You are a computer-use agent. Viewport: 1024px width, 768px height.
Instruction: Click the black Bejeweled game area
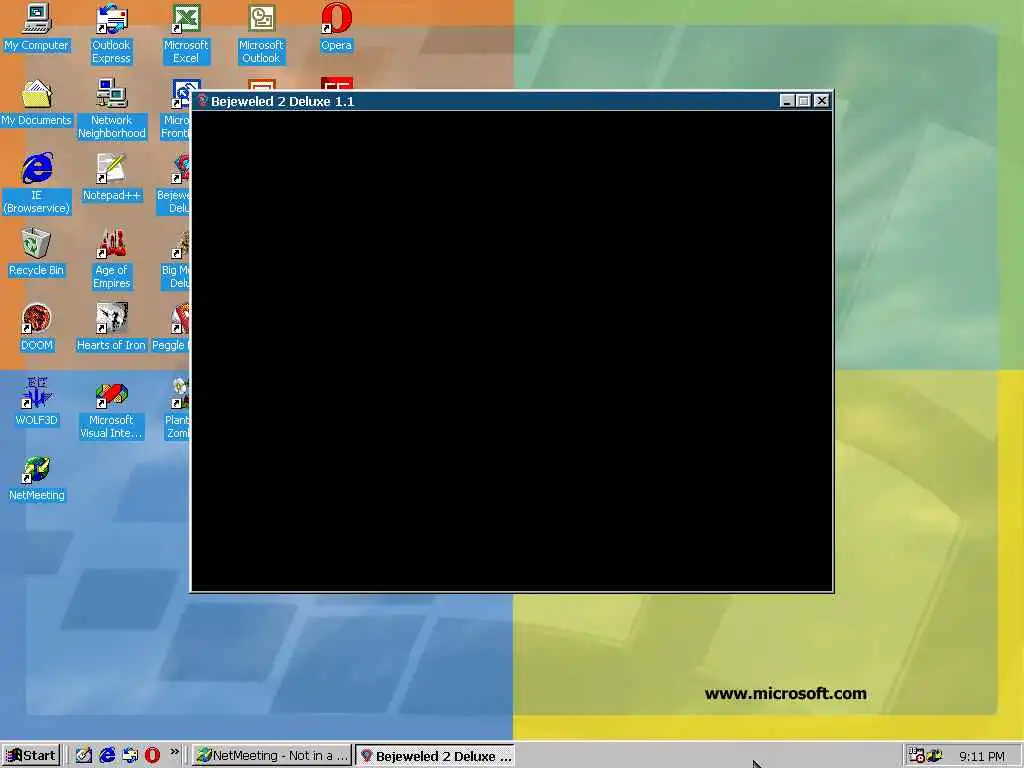pyautogui.click(x=511, y=351)
